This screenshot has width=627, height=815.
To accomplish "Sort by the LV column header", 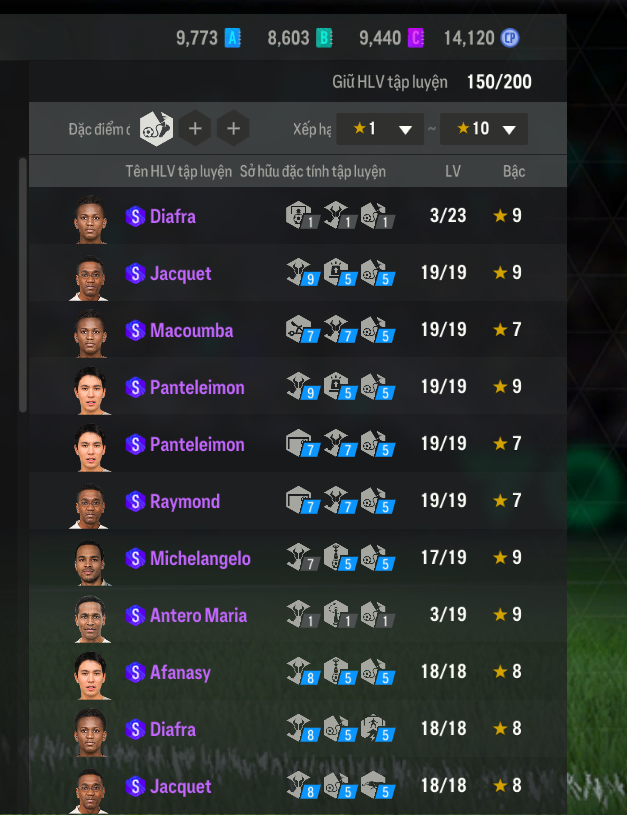I will 452,172.
